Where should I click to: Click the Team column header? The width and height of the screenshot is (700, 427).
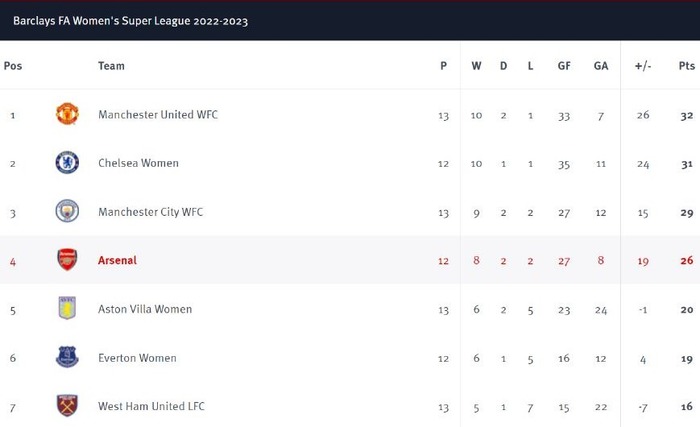click(111, 66)
